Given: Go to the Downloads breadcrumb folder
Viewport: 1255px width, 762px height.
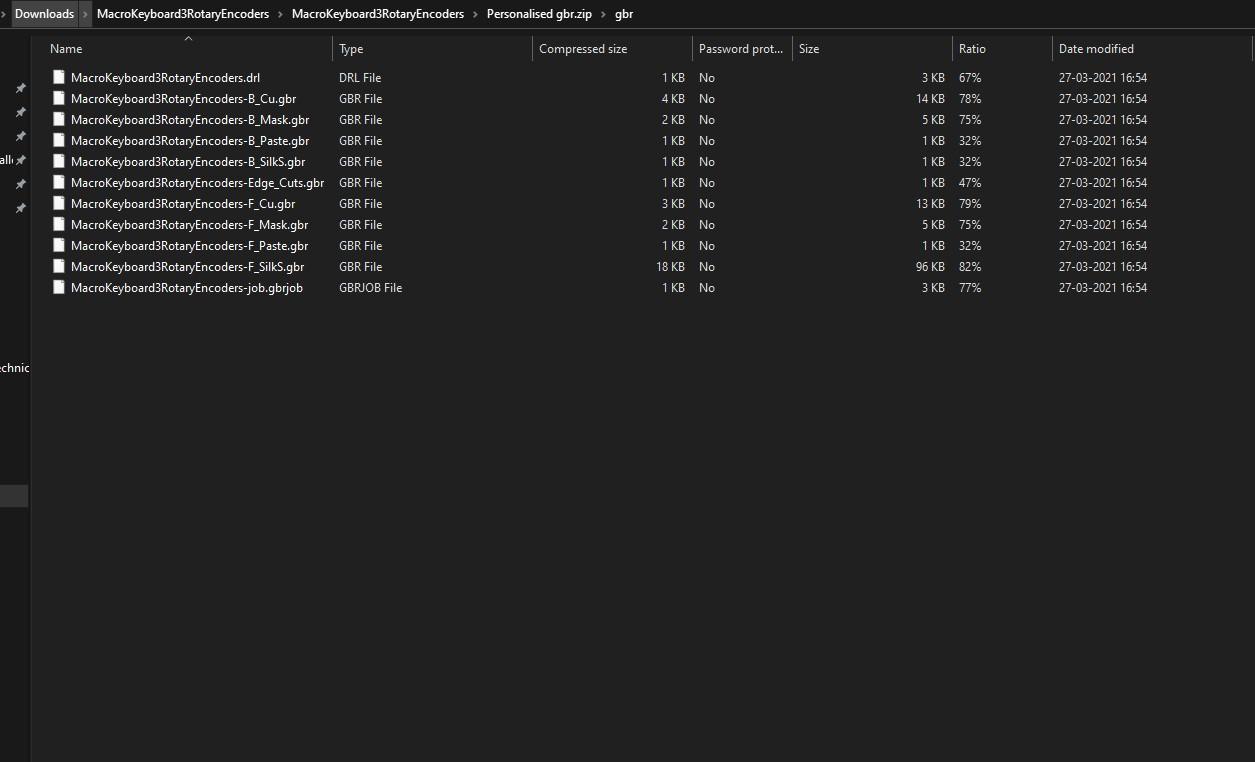Looking at the screenshot, I should click(x=44, y=14).
